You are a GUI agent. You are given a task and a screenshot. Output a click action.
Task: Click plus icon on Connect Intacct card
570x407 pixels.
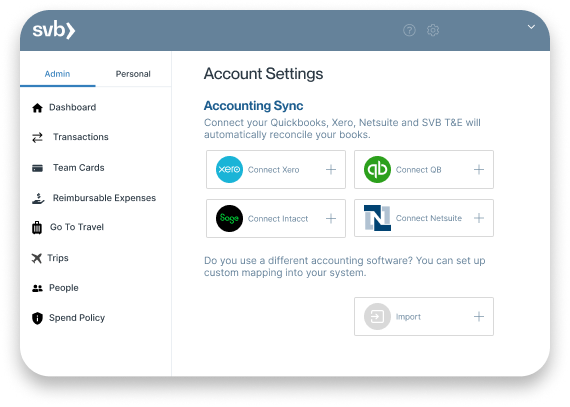pos(331,218)
